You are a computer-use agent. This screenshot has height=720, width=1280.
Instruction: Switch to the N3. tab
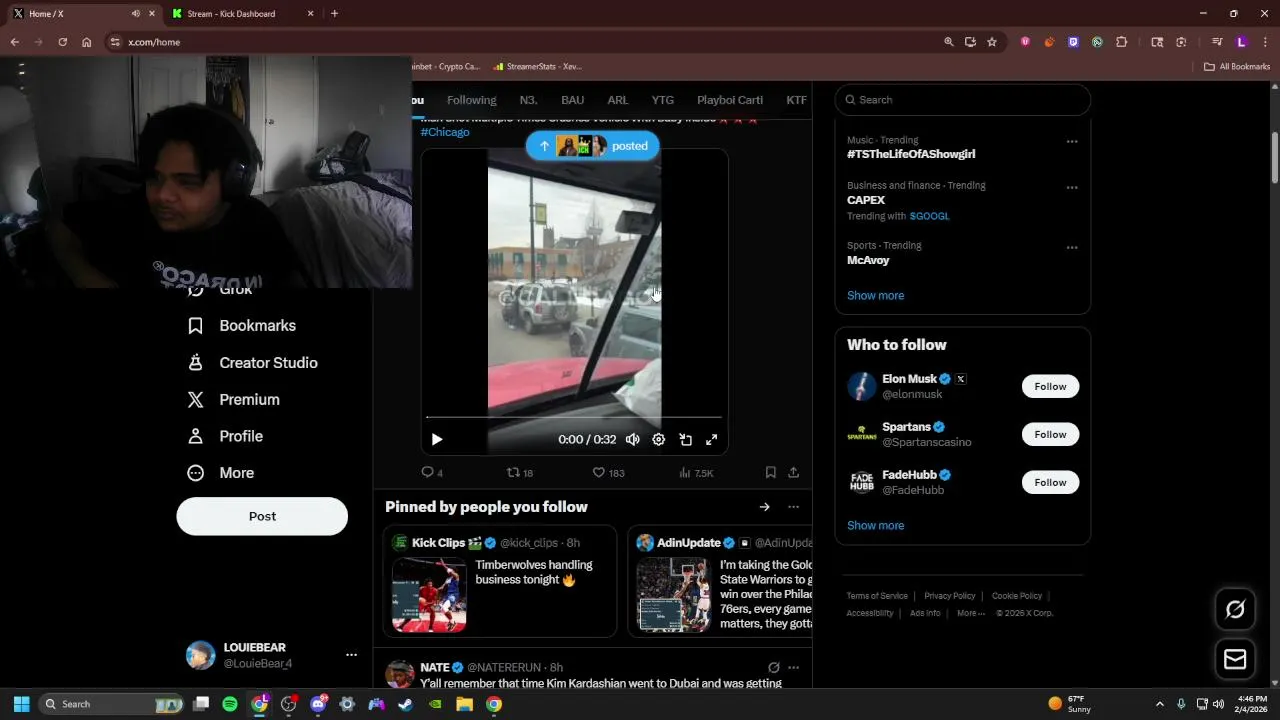coord(528,100)
